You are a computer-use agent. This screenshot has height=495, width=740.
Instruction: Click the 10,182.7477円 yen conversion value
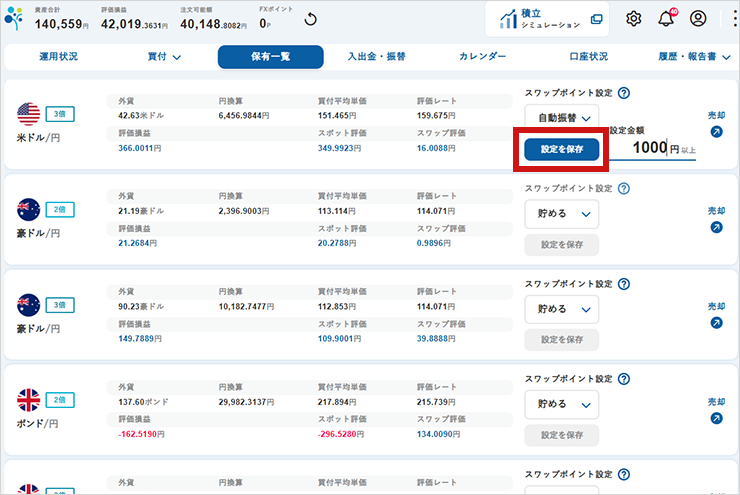tap(246, 307)
